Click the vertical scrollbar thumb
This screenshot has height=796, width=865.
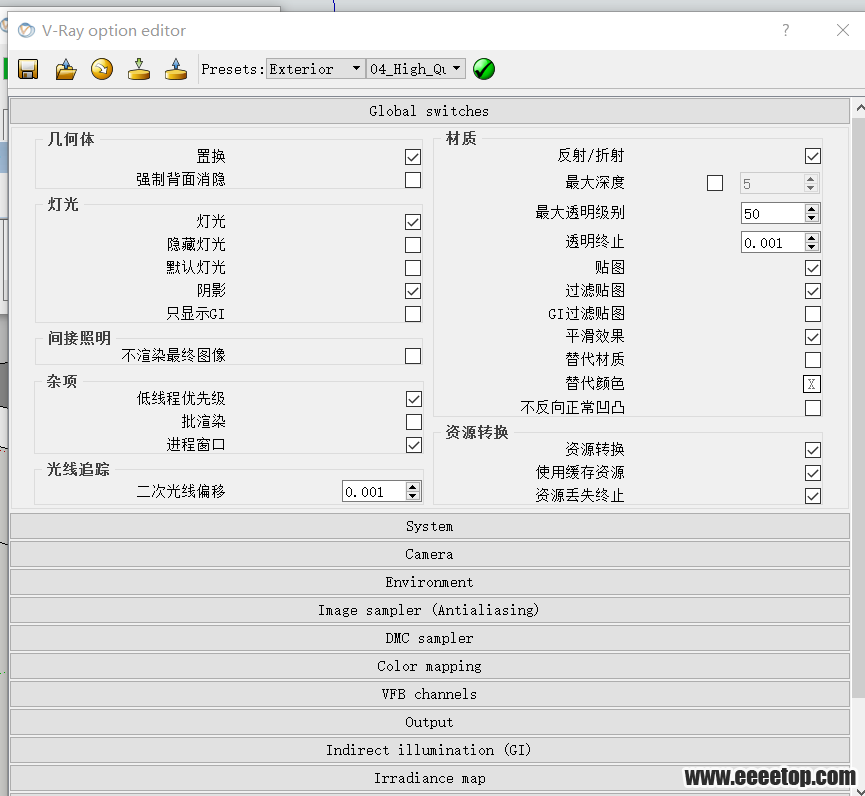[x=859, y=408]
